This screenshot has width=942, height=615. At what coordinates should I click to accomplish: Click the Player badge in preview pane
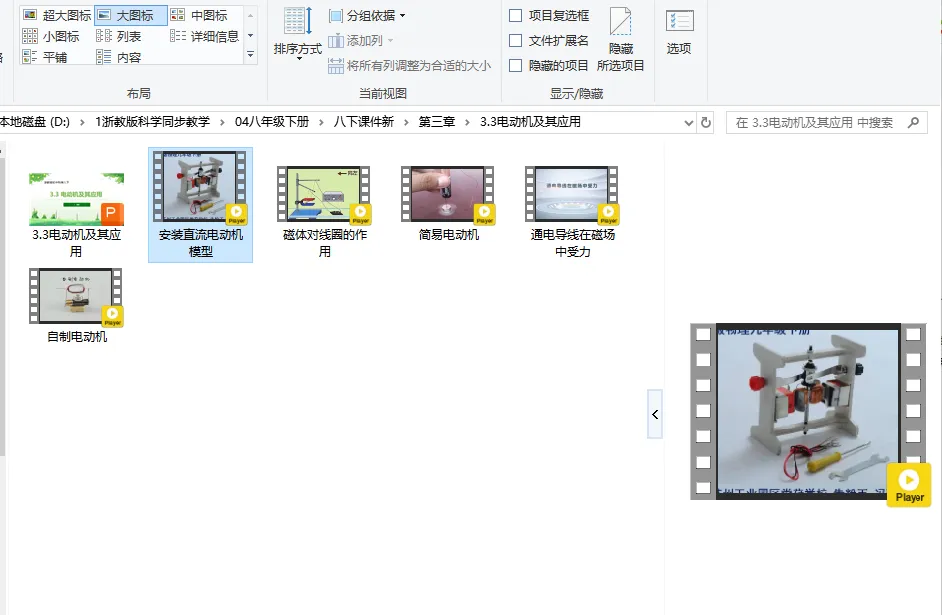click(909, 485)
